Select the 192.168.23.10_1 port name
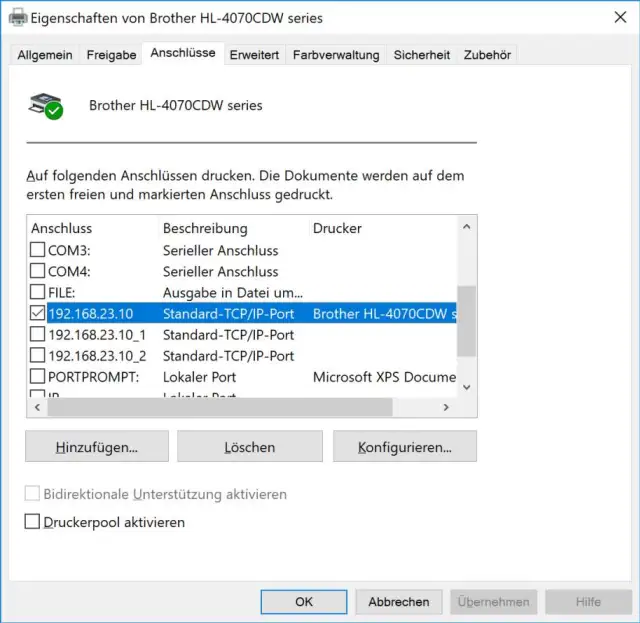Viewport: 640px width, 623px height. (x=97, y=335)
